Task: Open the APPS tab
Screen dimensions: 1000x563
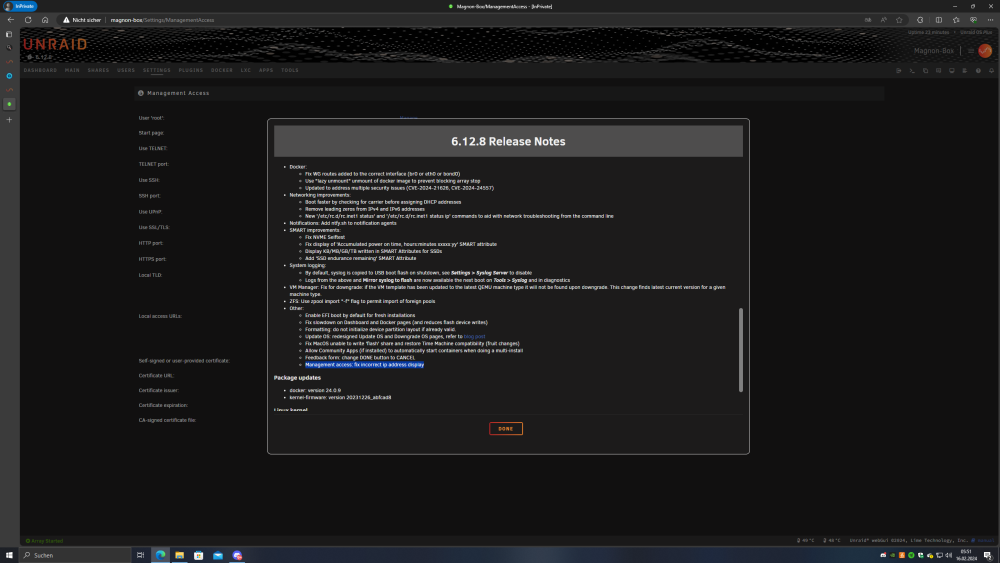Action: coord(266,70)
